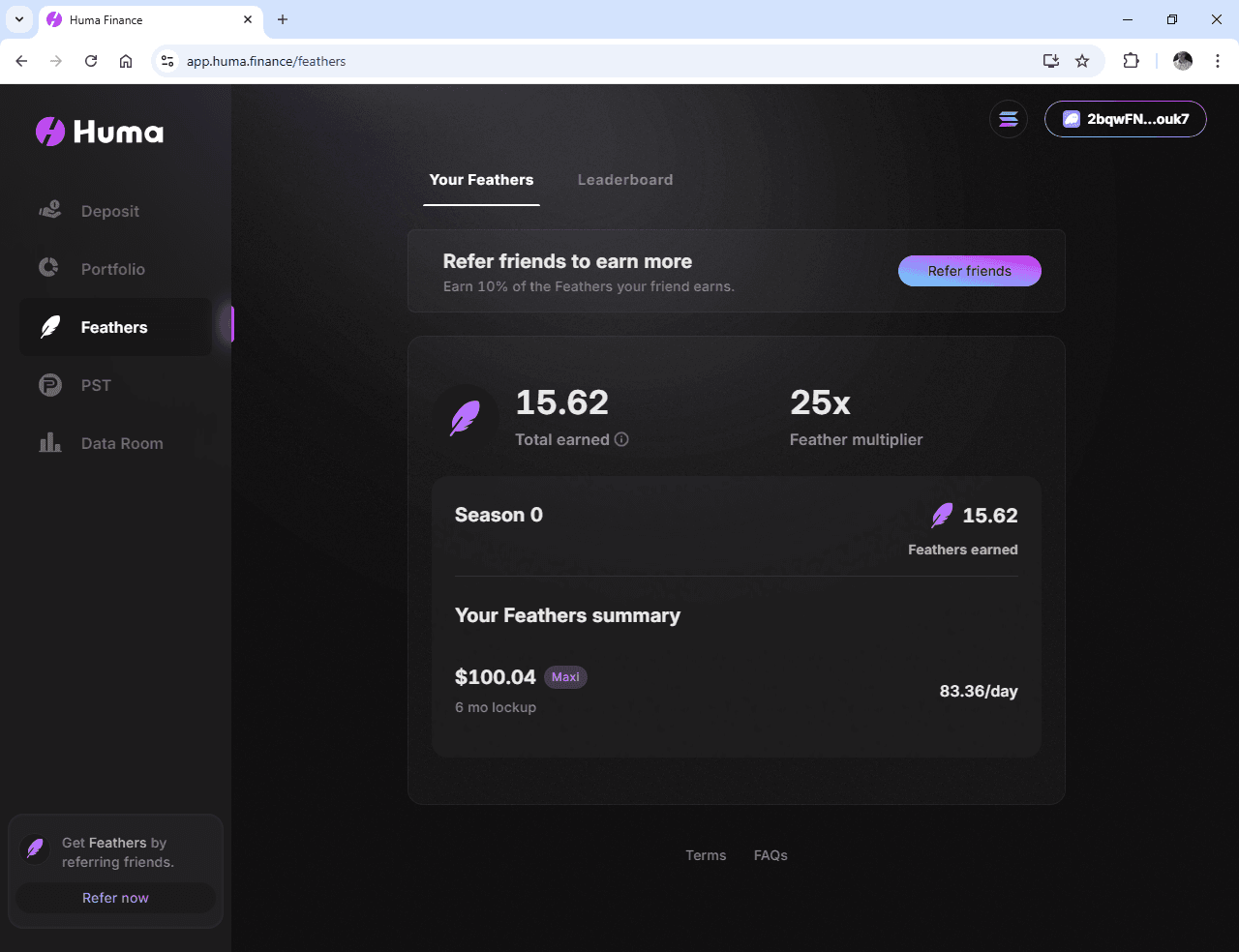Viewport: 1239px width, 952px height.
Task: Click the feather icon in referral card
Action: pos(35,848)
